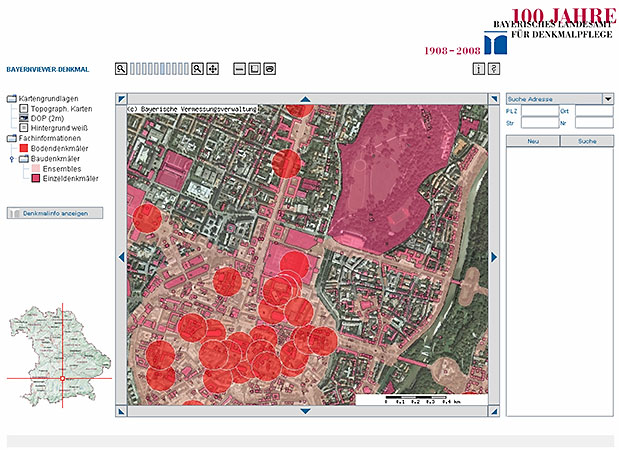Pan map east with right arrow

pyautogui.click(x=494, y=257)
